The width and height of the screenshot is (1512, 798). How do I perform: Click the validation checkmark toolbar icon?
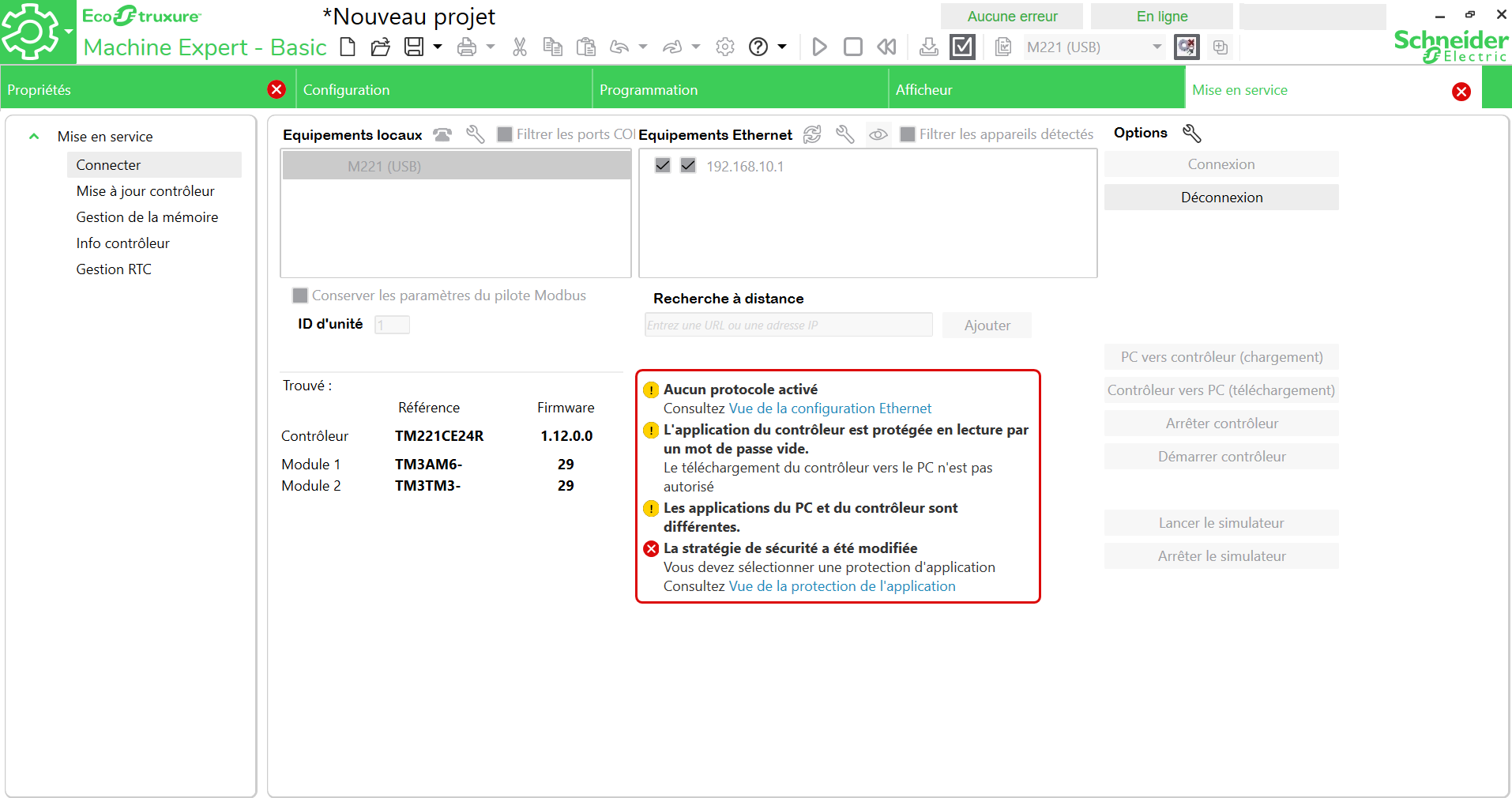click(x=962, y=47)
